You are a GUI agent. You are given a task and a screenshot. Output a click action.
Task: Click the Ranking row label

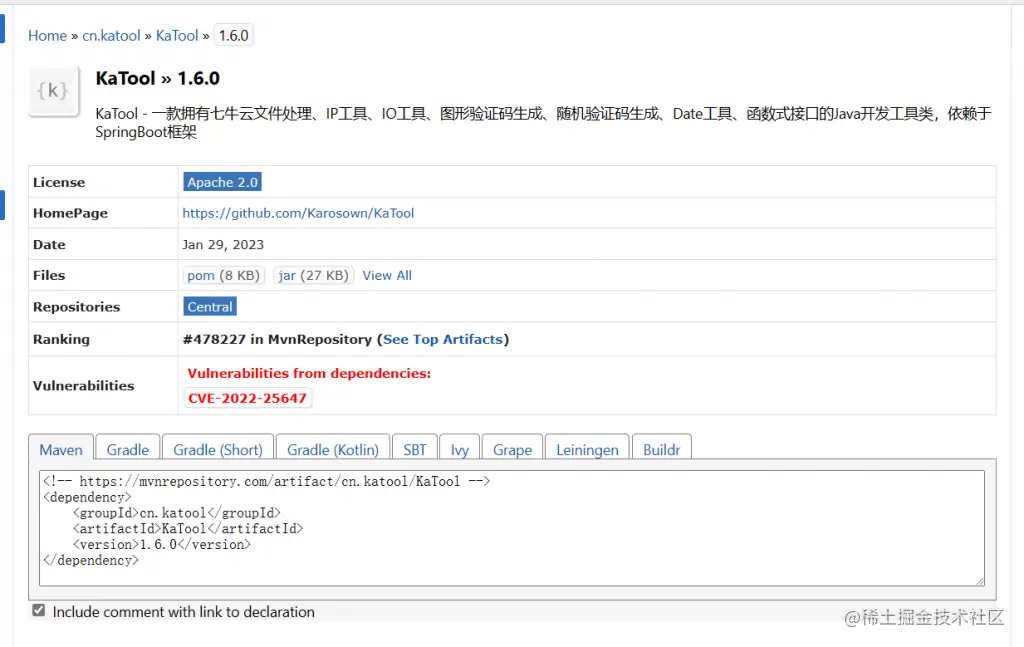point(61,339)
